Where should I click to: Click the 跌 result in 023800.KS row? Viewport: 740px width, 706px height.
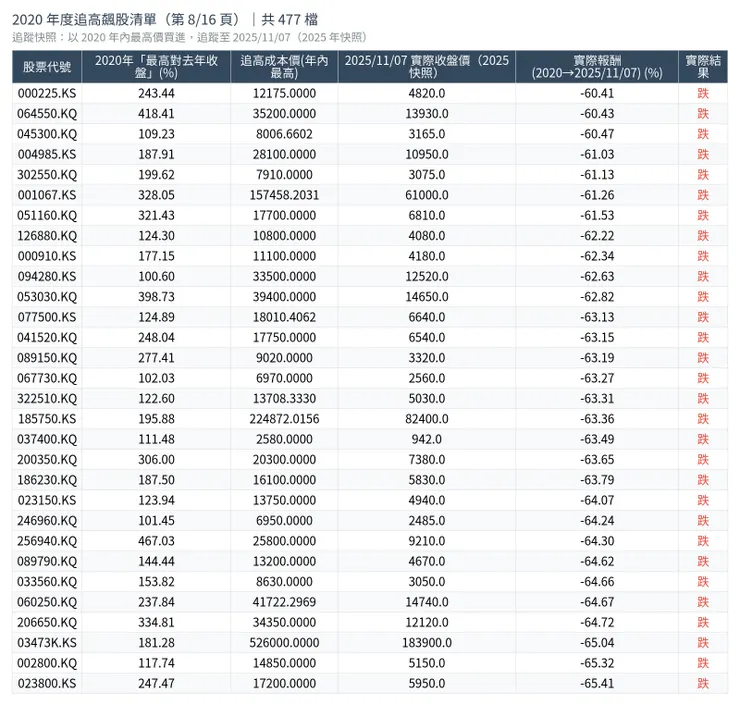pos(703,683)
